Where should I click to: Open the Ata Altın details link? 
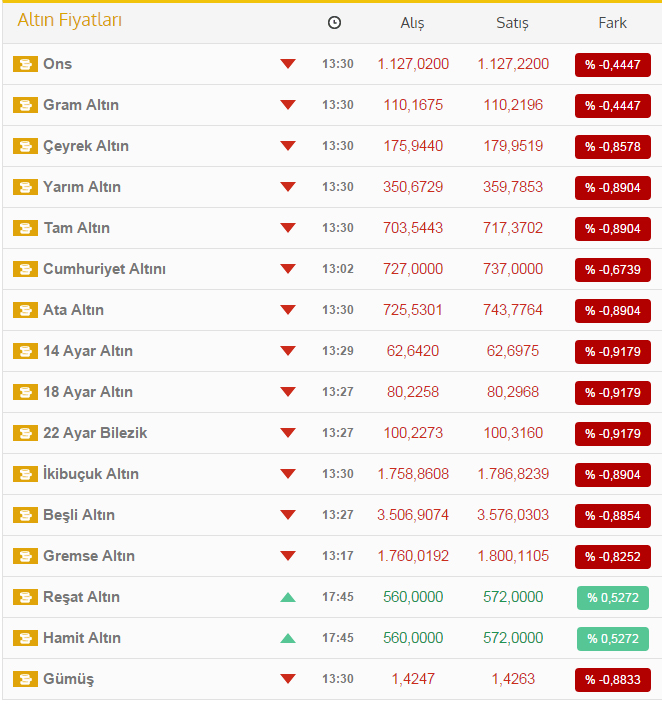(73, 311)
